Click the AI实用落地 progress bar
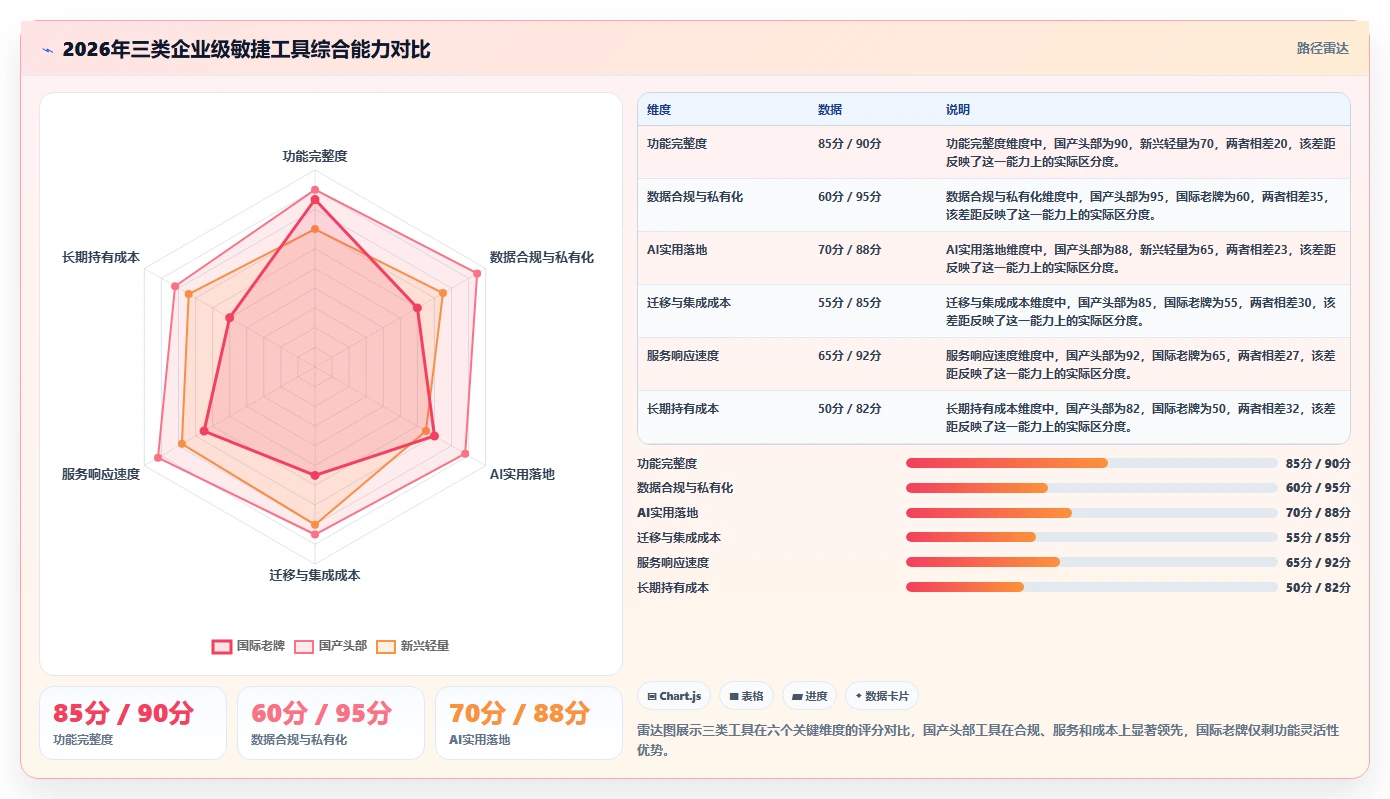This screenshot has width=1390, height=799. pyautogui.click(x=1092, y=513)
